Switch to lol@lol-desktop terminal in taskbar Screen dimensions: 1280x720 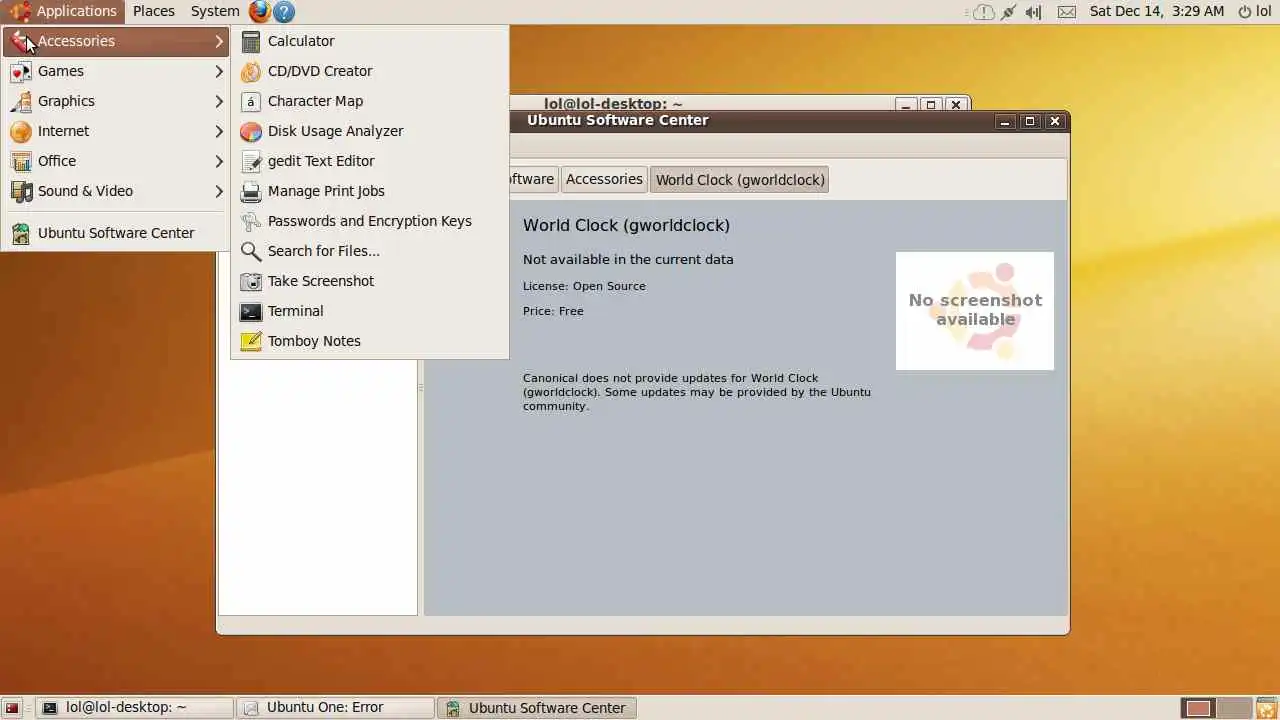pyautogui.click(x=135, y=707)
